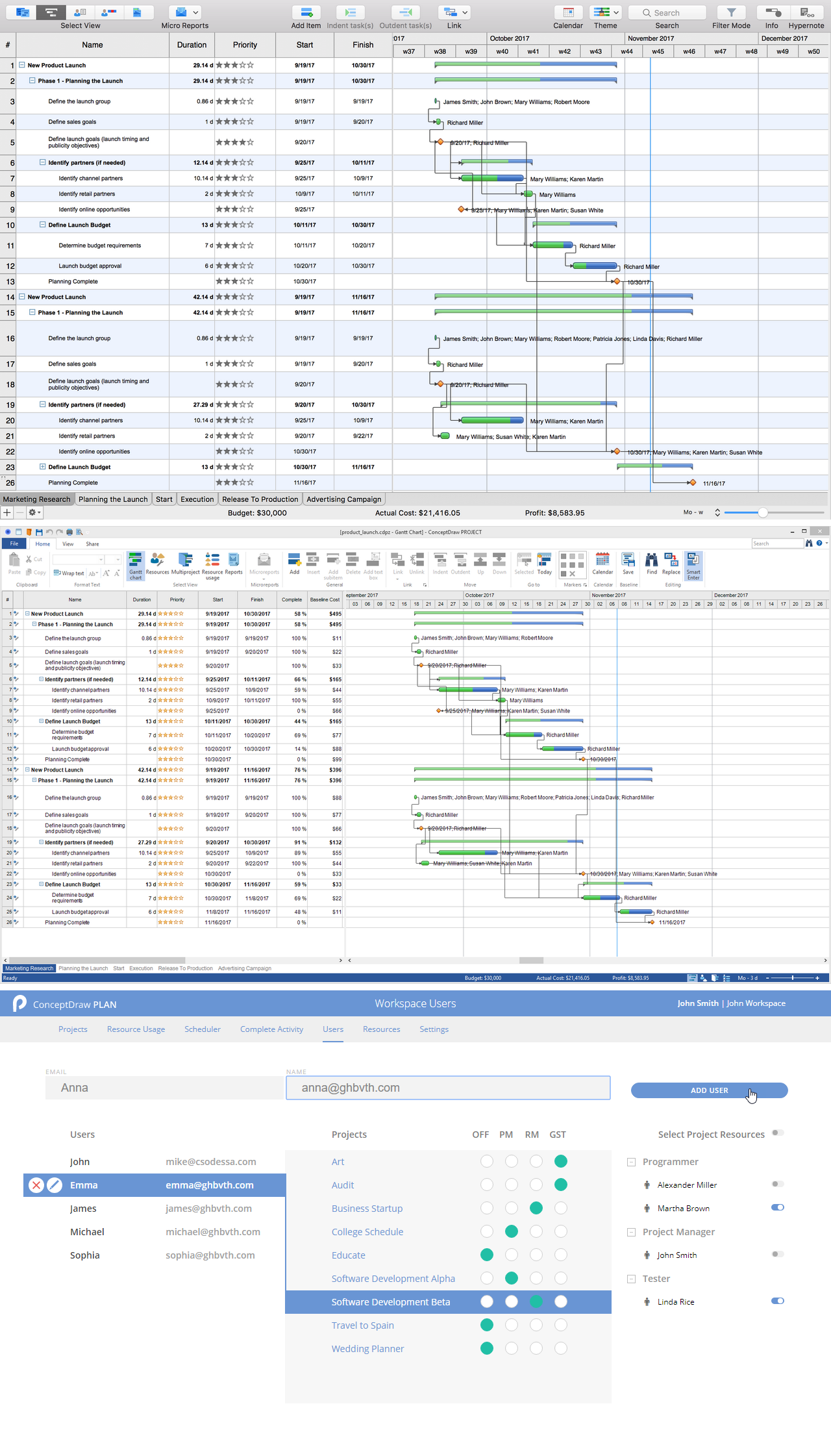
Task: Set Audit project role to OFF
Action: (x=487, y=1185)
